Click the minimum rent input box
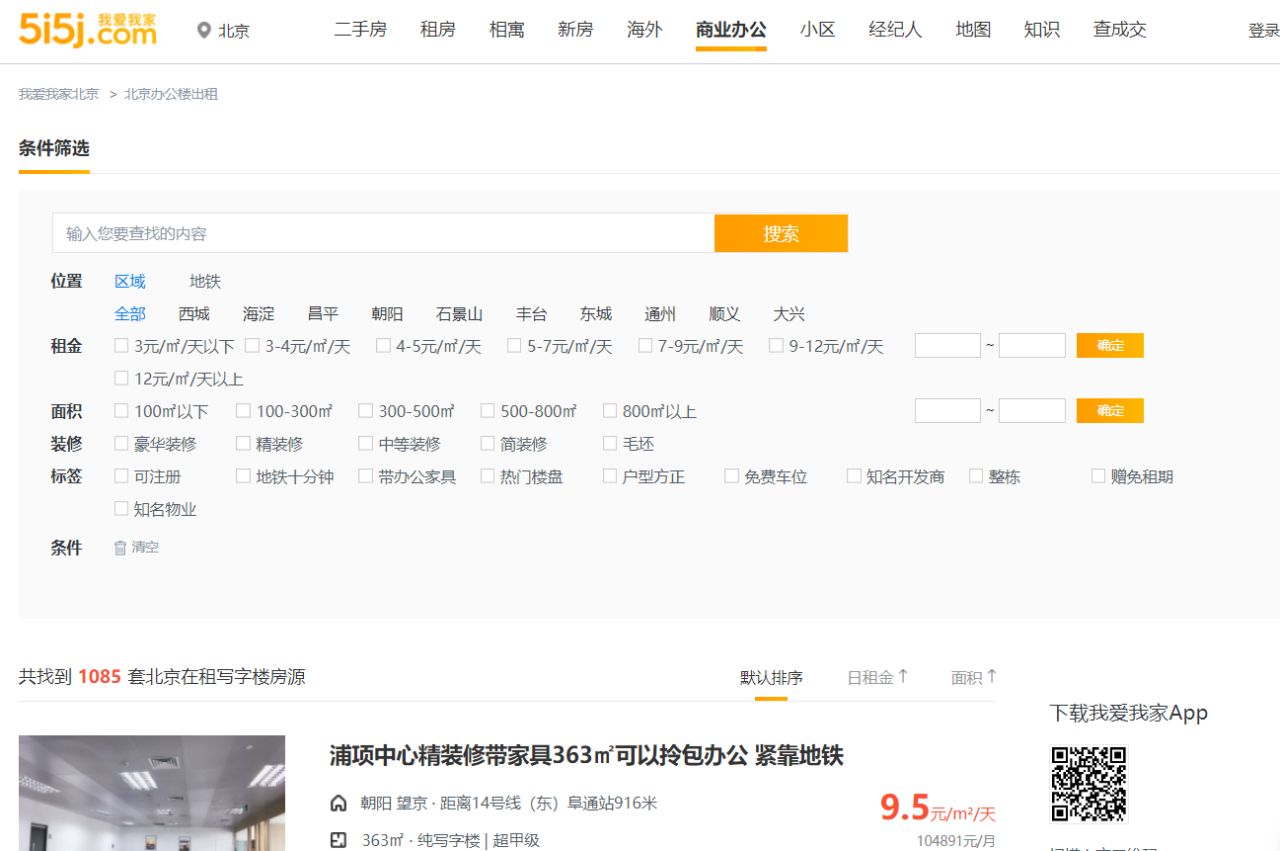Viewport: 1280px width, 851px height. pyautogui.click(x=948, y=345)
